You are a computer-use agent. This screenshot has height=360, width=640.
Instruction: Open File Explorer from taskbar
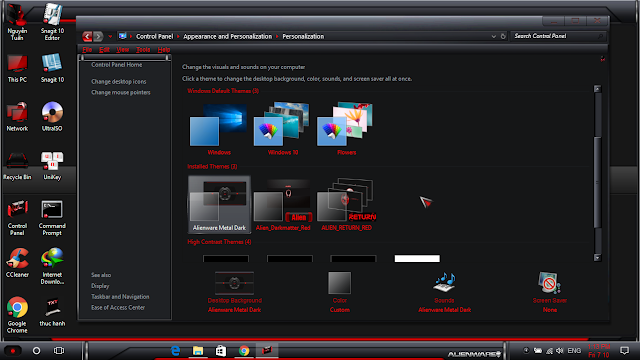198,351
